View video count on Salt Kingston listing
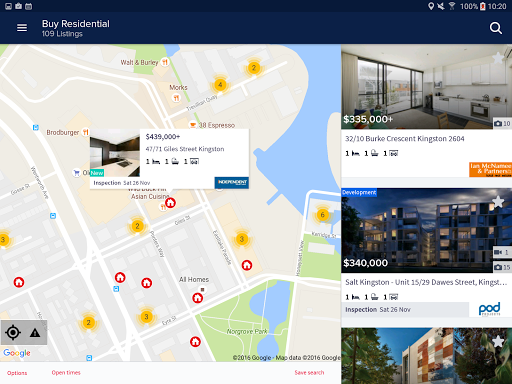The image size is (512, 384). 502,252
